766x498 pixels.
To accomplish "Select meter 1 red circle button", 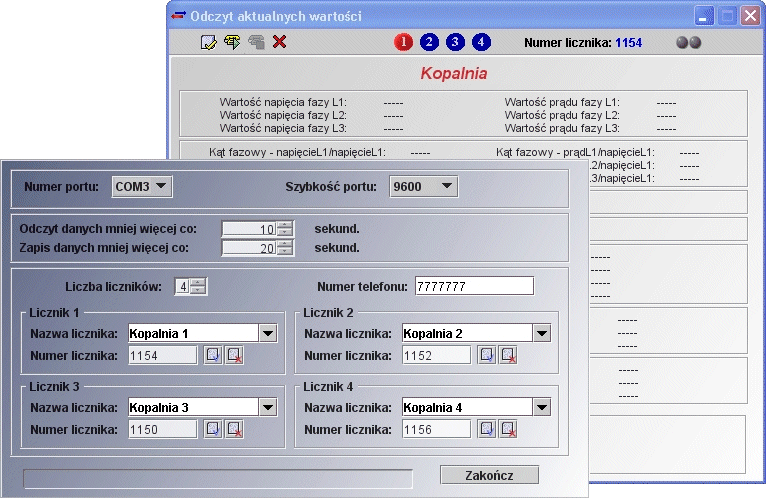I will [403, 42].
